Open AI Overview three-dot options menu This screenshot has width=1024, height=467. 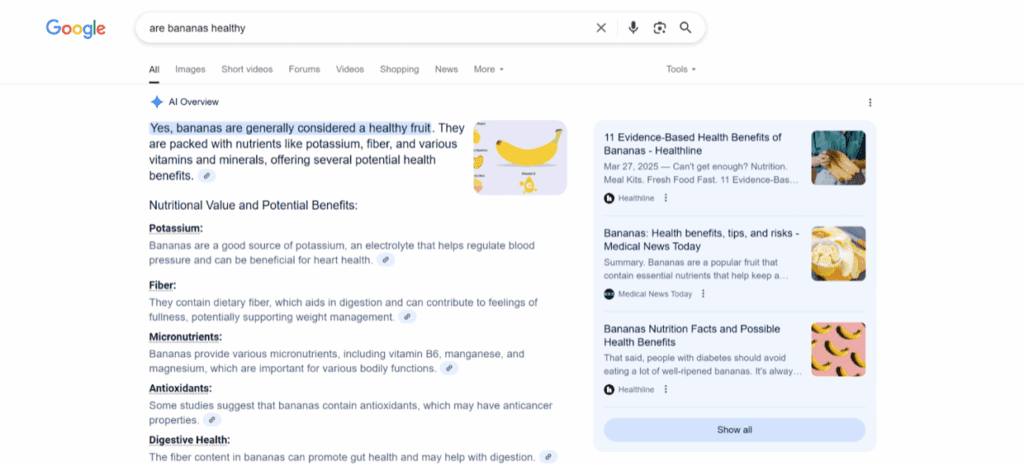[x=870, y=103]
